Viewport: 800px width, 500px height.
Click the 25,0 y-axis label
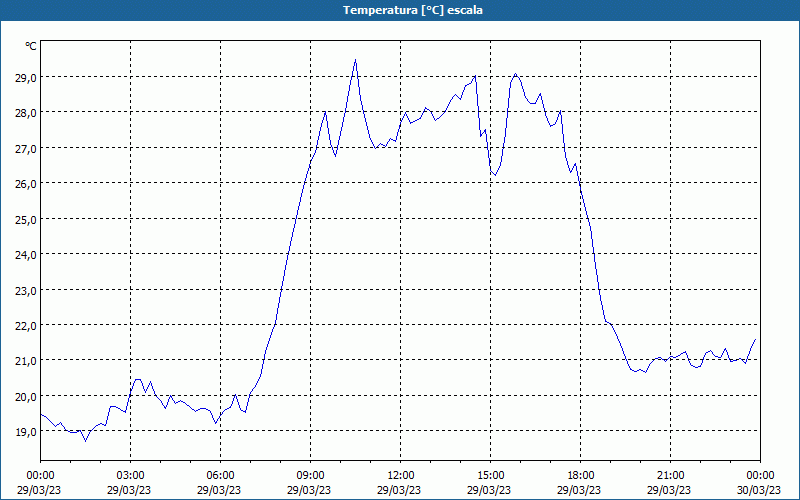coord(26,219)
